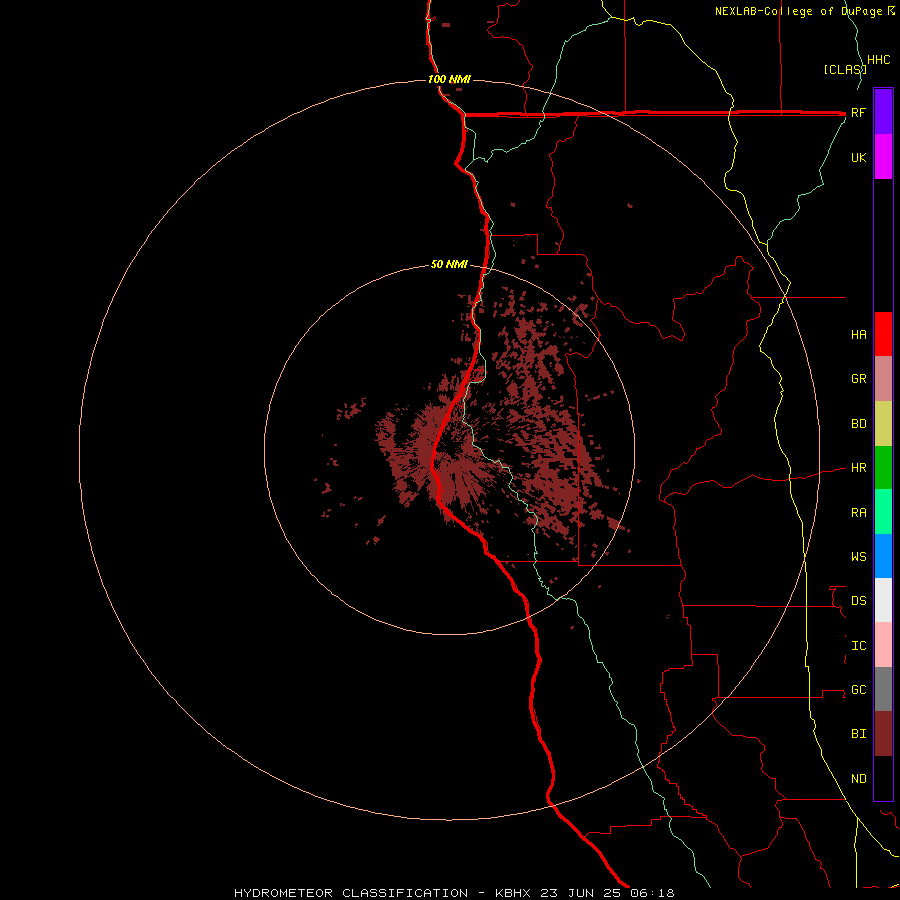Click the RF purple legend swatch

tap(883, 112)
